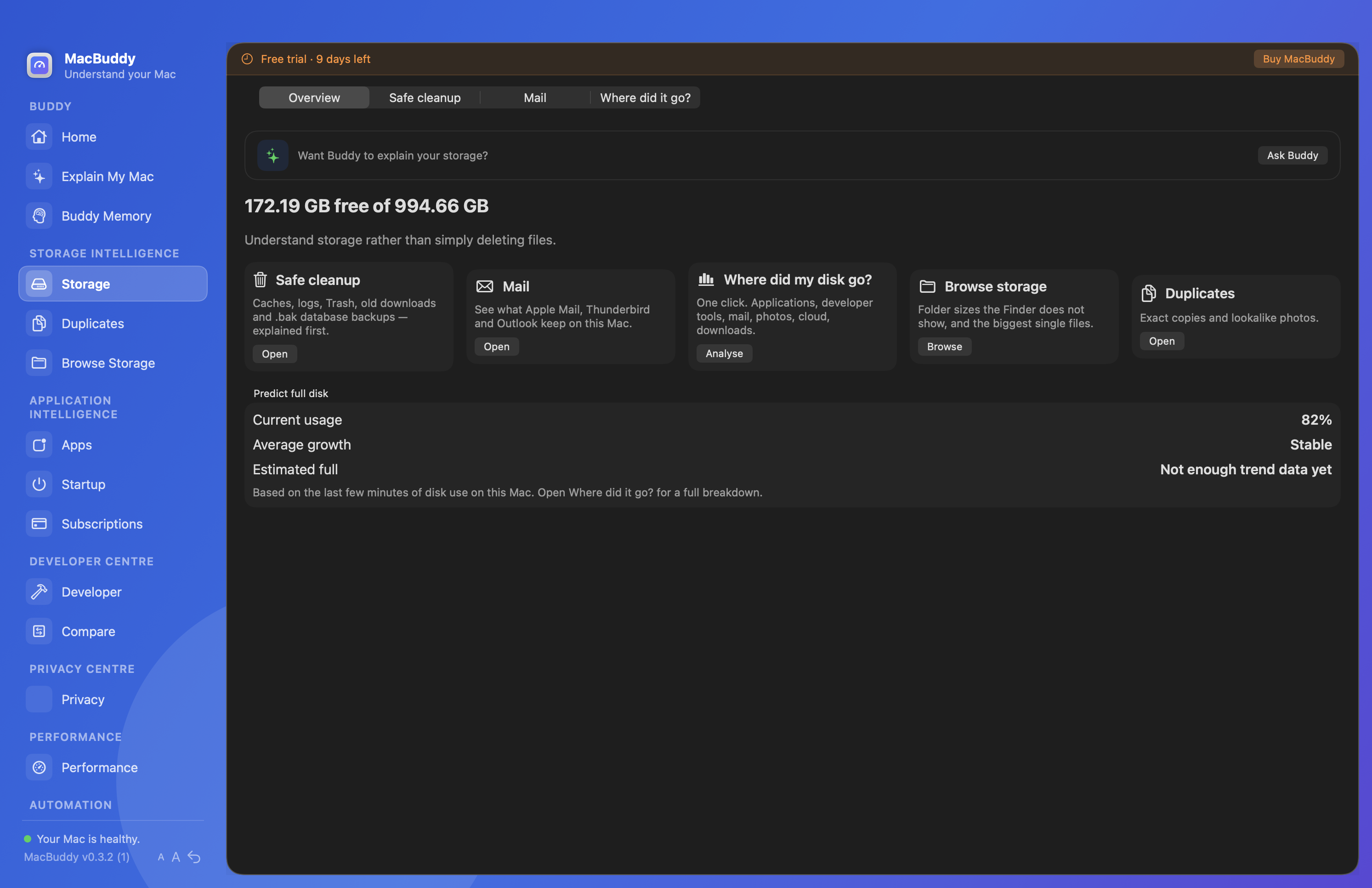Click the envelope icon on the Mail card
1372x888 pixels.
click(485, 287)
